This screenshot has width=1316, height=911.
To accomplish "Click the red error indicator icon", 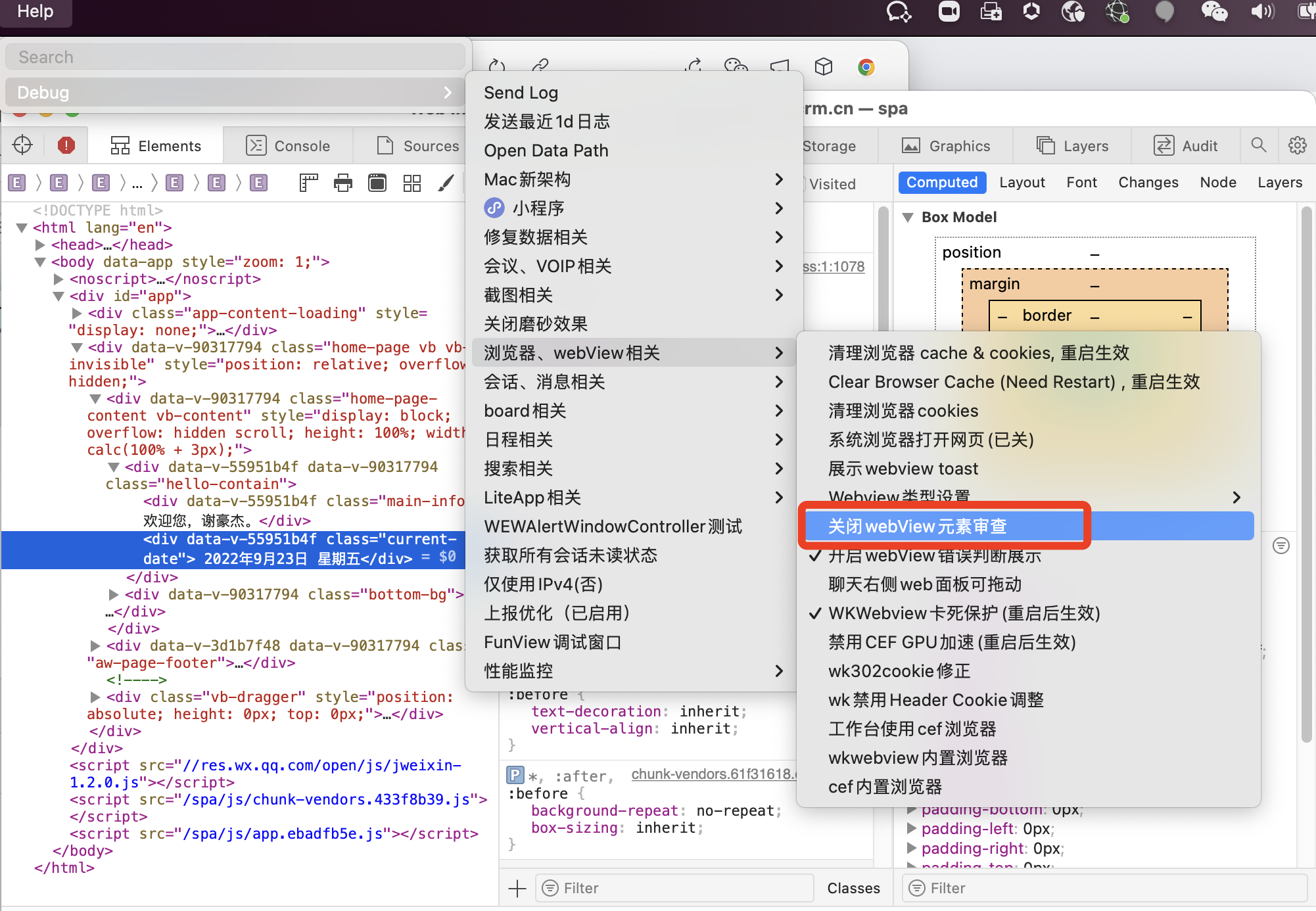I will click(x=66, y=145).
